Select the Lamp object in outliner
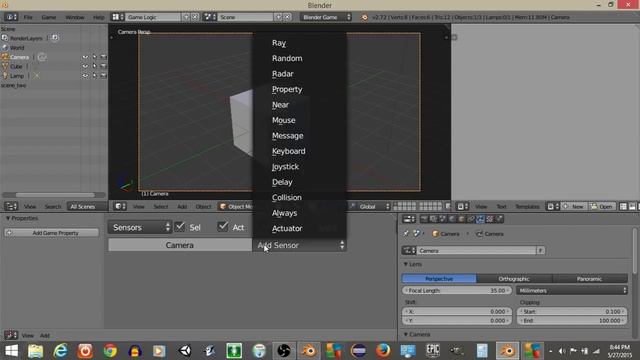Viewport: 640px width, 360px height. [17, 76]
